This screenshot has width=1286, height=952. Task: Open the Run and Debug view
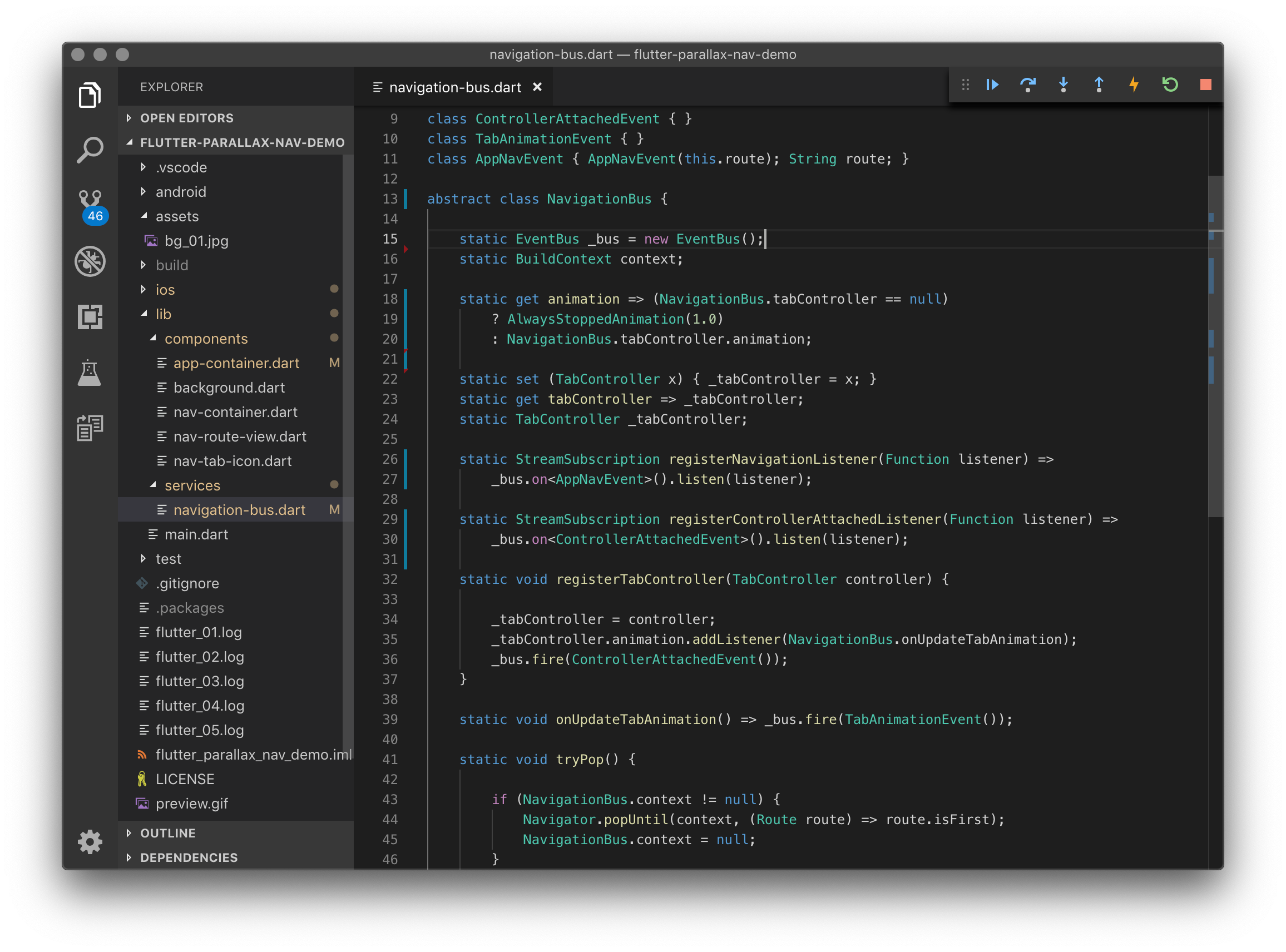pyautogui.click(x=91, y=261)
